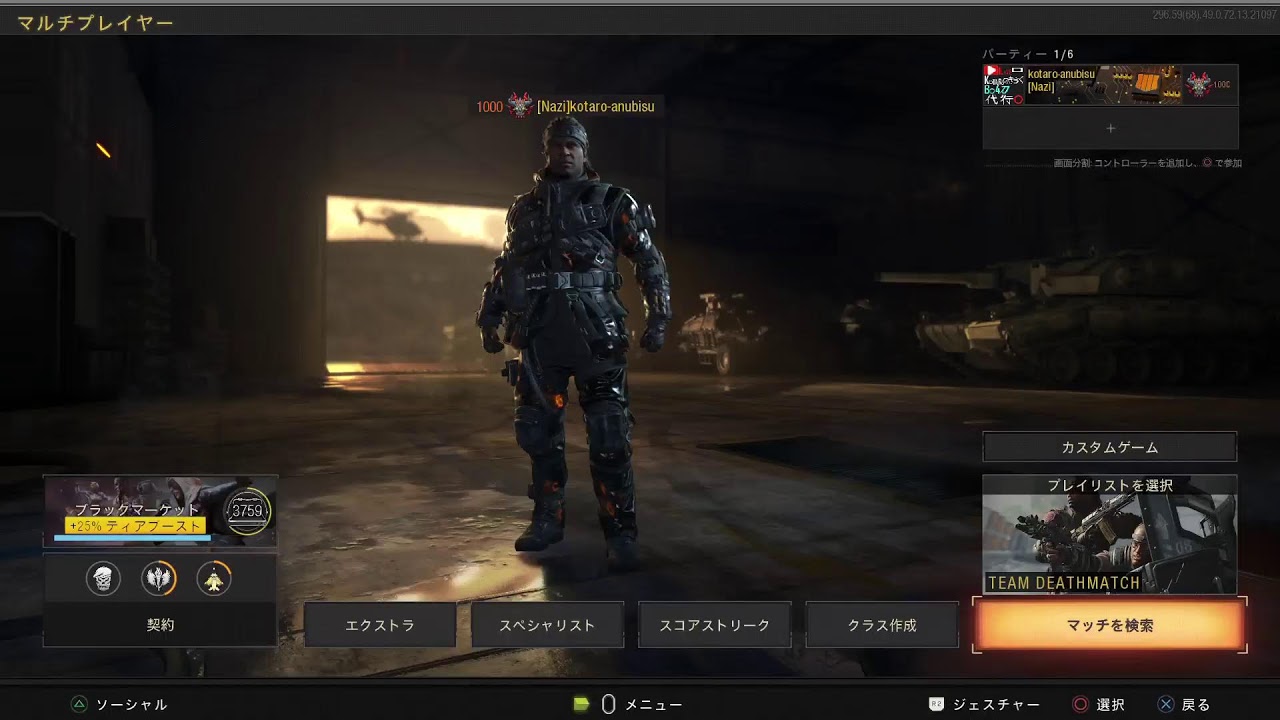The width and height of the screenshot is (1280, 720).
Task: Open the エクストラ menu
Action: coord(380,625)
